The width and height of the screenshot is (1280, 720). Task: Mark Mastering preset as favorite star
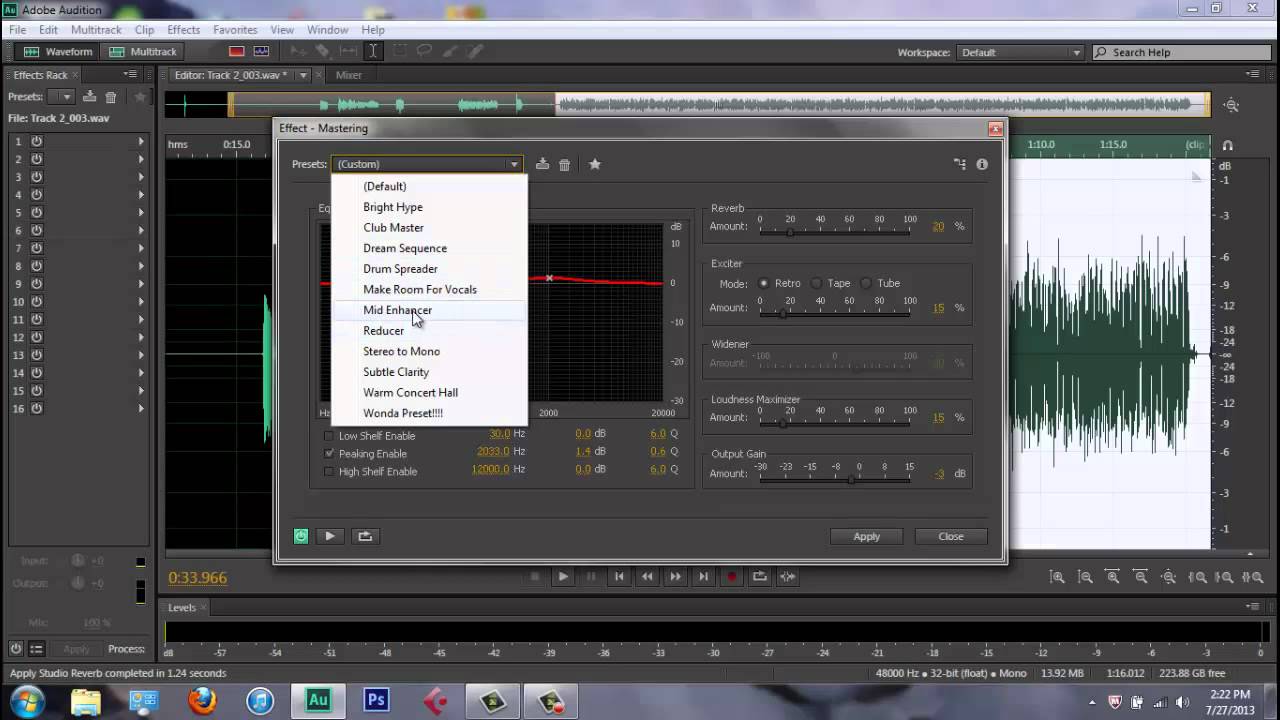(595, 164)
